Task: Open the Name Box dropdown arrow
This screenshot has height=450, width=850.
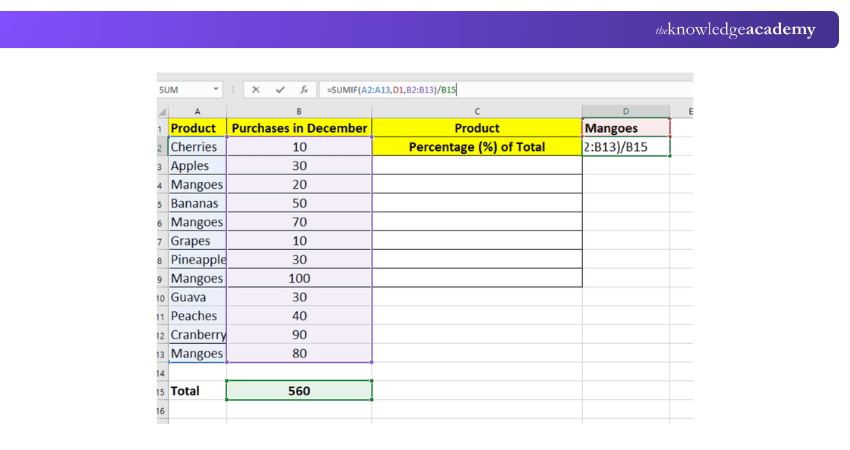Action: 216,89
